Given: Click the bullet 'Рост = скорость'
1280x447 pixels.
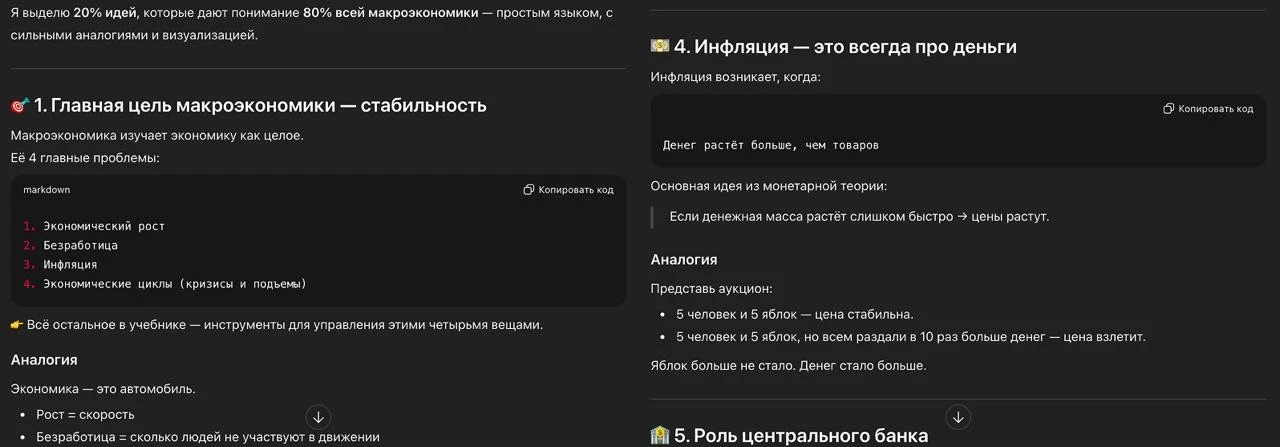Looking at the screenshot, I should tap(85, 415).
